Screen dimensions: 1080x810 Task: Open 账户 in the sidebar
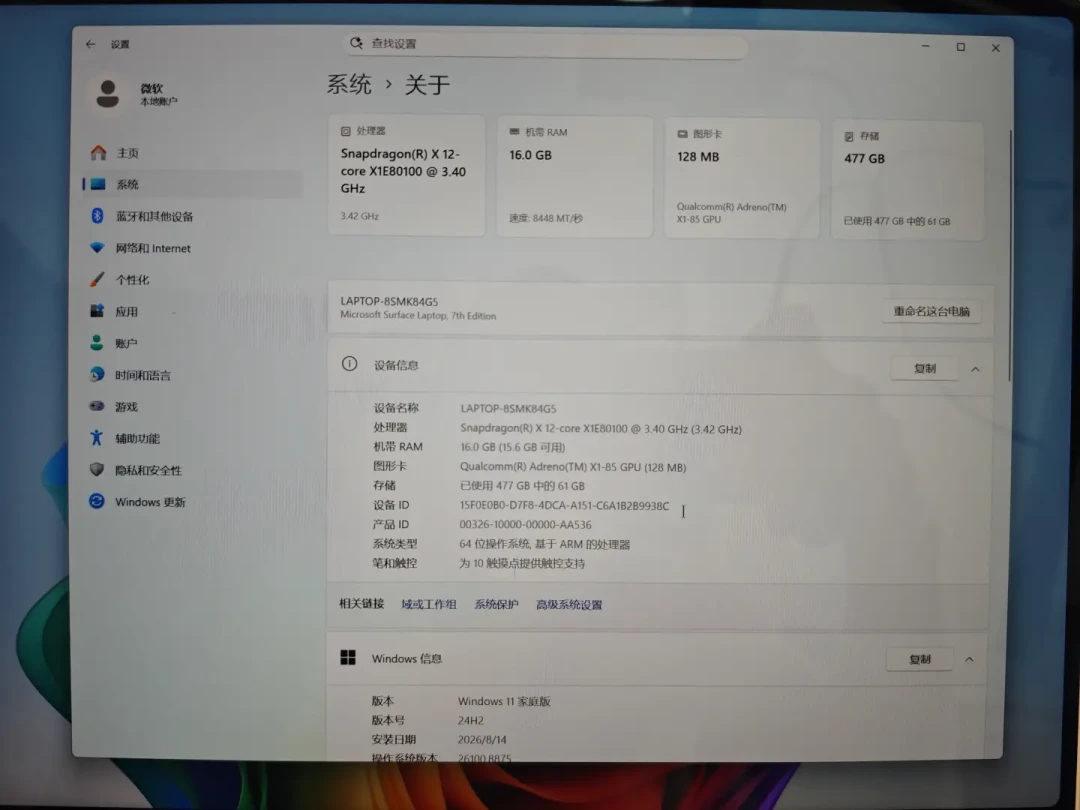coord(193,343)
